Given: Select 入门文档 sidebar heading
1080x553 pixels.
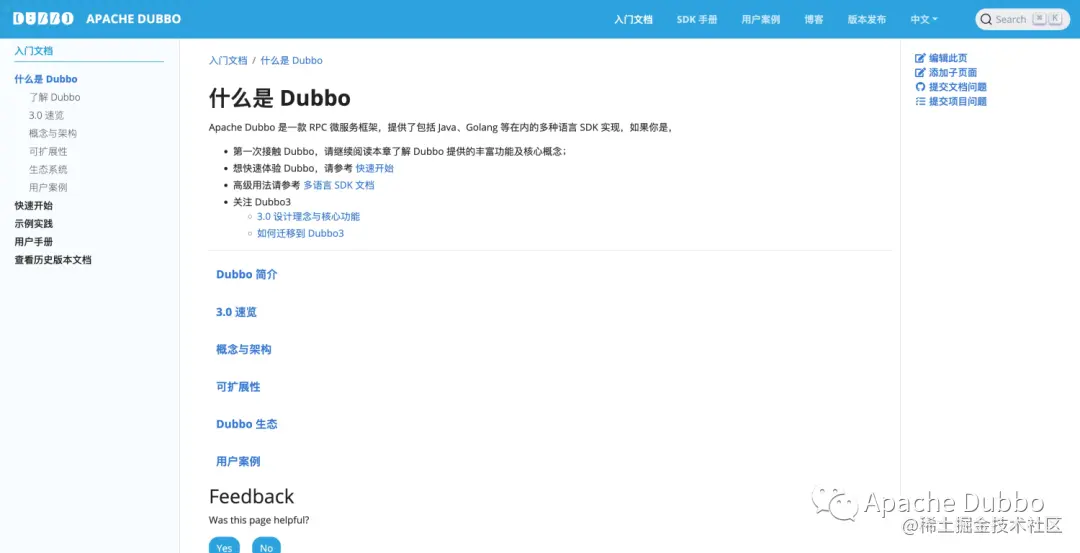Looking at the screenshot, I should point(34,50).
